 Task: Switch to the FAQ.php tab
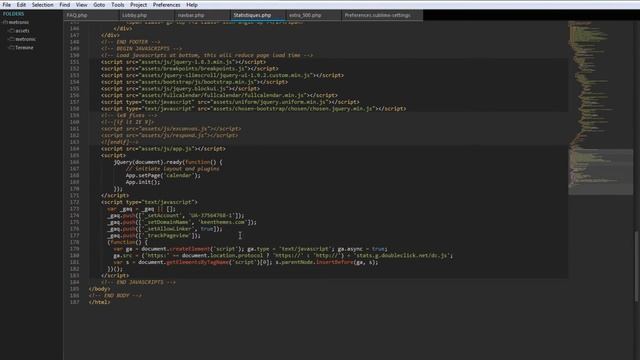click(91, 15)
